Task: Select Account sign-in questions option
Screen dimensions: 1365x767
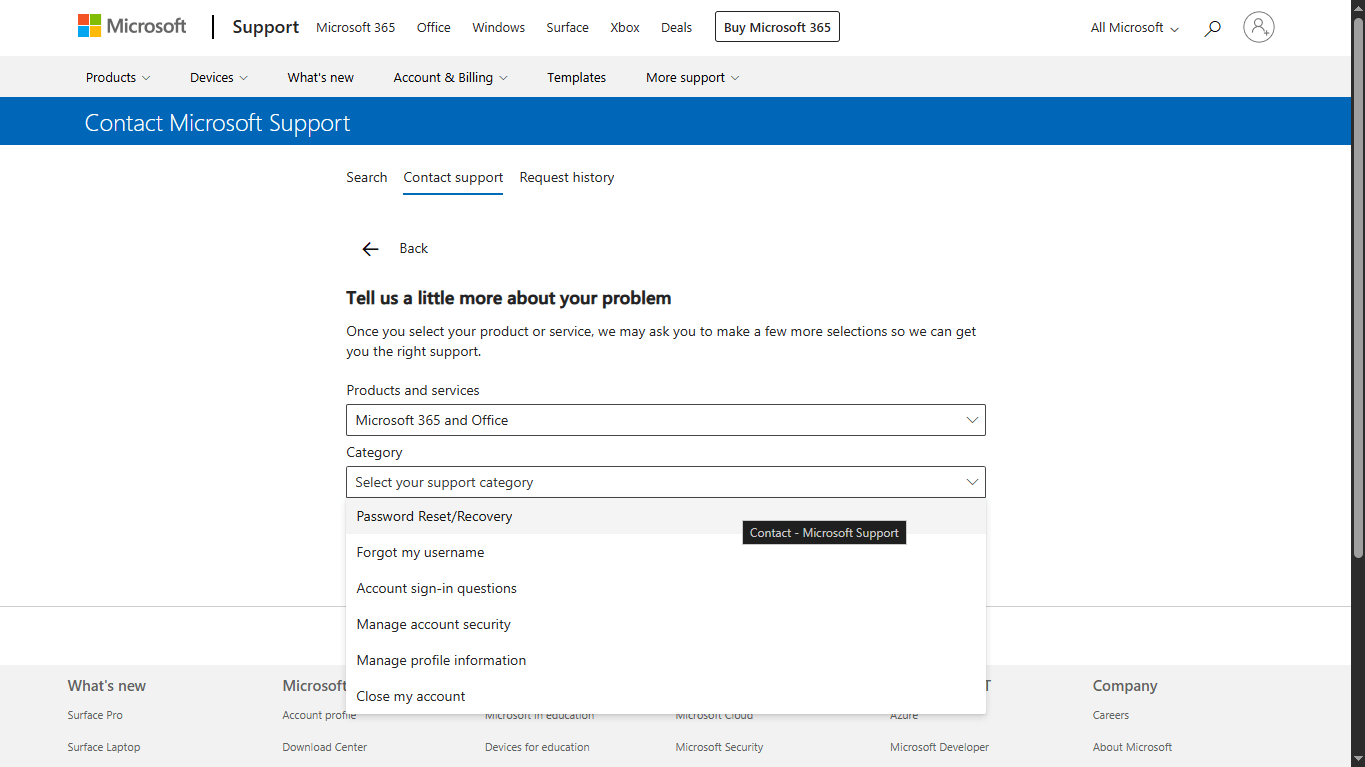Action: [x=666, y=588]
